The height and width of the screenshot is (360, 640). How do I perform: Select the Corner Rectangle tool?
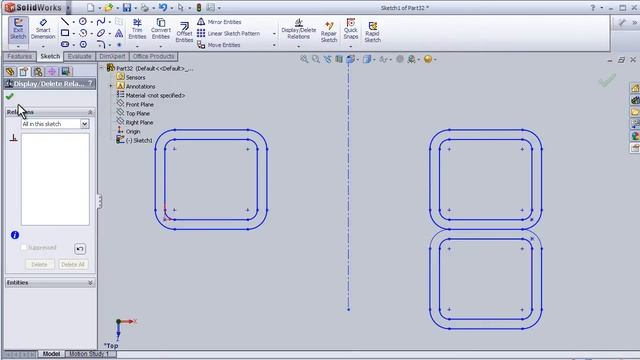(65, 33)
